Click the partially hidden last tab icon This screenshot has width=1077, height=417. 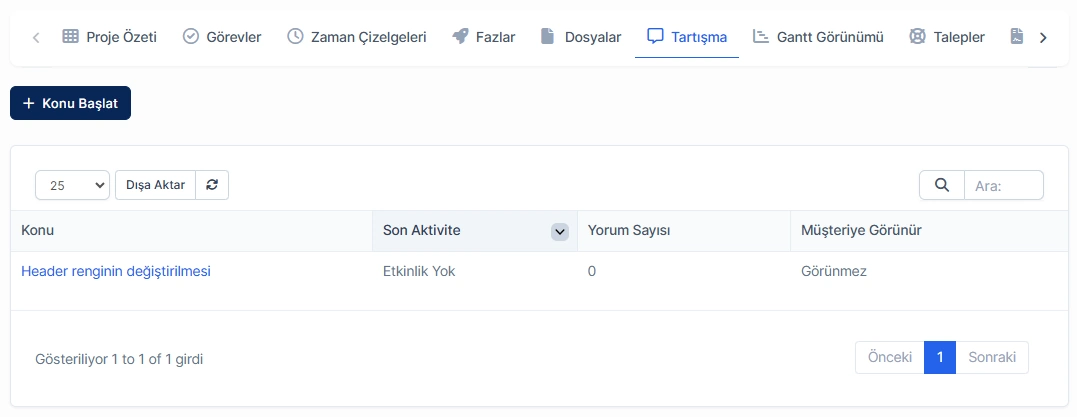pos(1017,37)
